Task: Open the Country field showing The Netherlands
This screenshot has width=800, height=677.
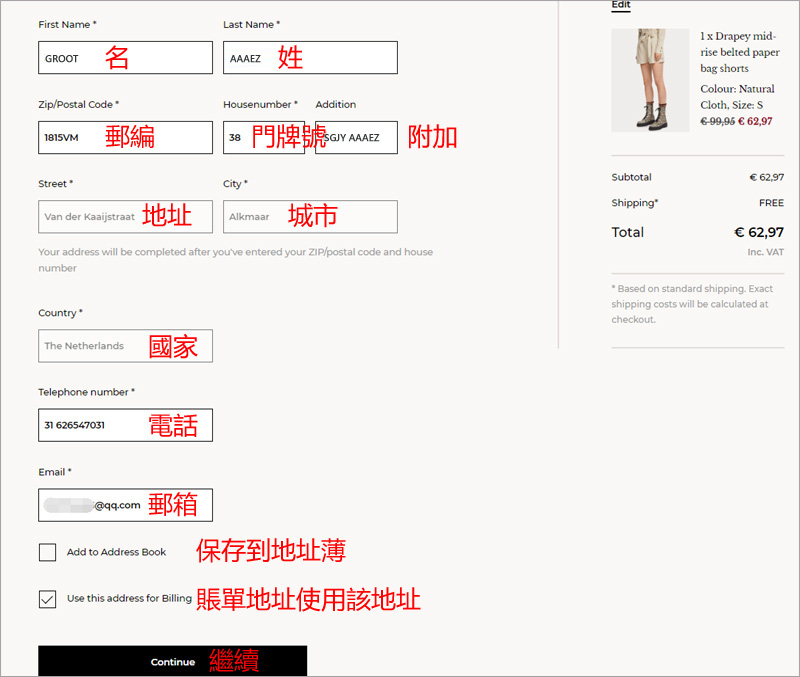Action: [125, 346]
